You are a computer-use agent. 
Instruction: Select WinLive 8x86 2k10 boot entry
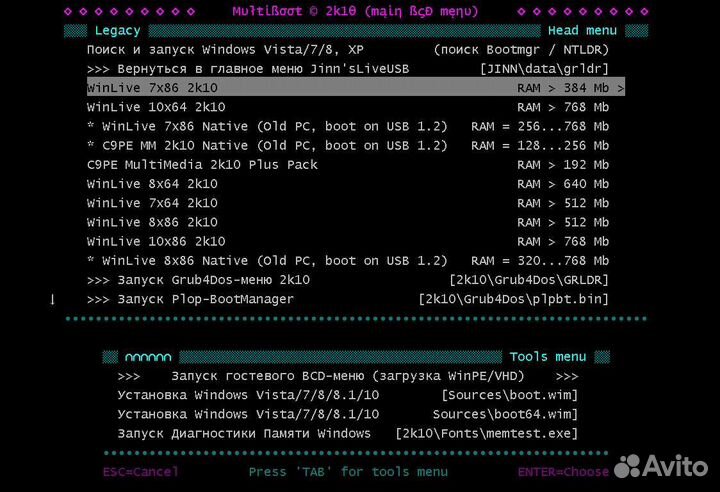[x=348, y=222]
